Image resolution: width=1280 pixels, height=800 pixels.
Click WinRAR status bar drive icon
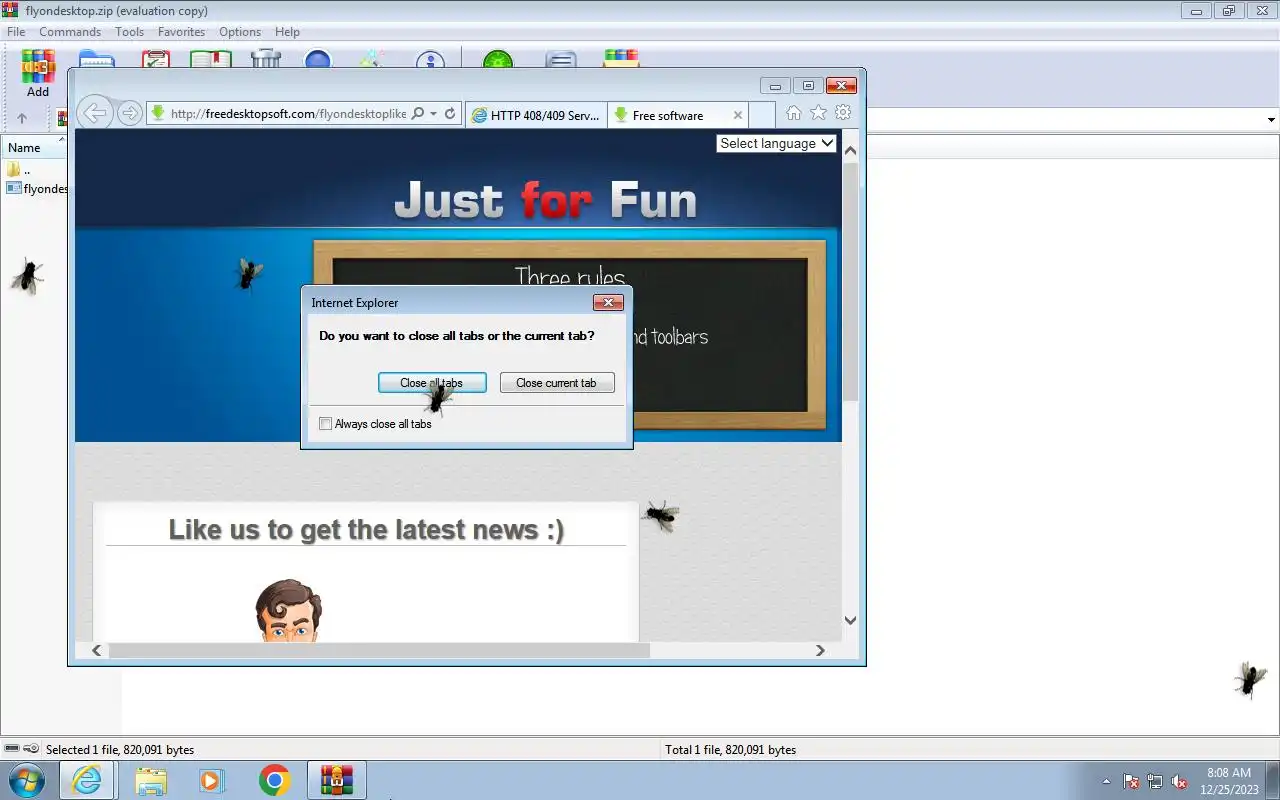(12, 749)
